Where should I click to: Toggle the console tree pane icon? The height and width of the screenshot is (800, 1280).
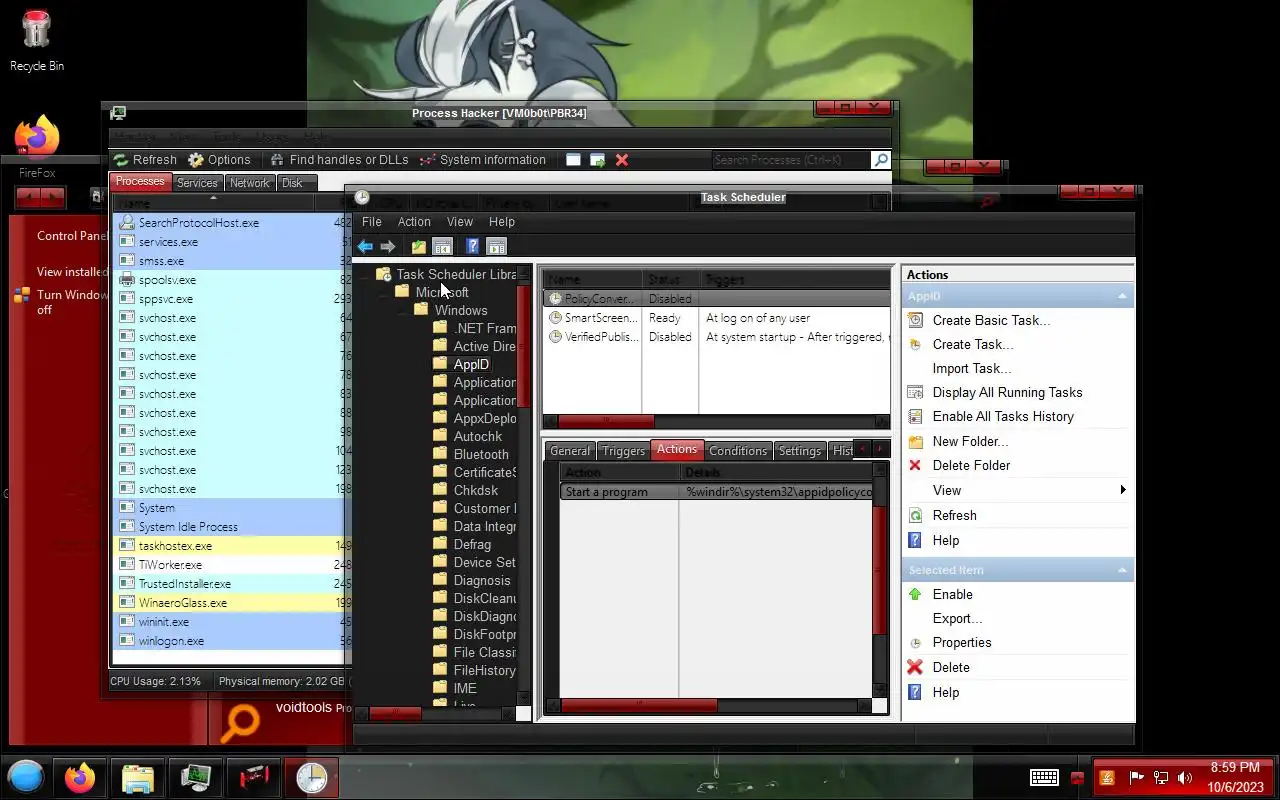(x=442, y=246)
